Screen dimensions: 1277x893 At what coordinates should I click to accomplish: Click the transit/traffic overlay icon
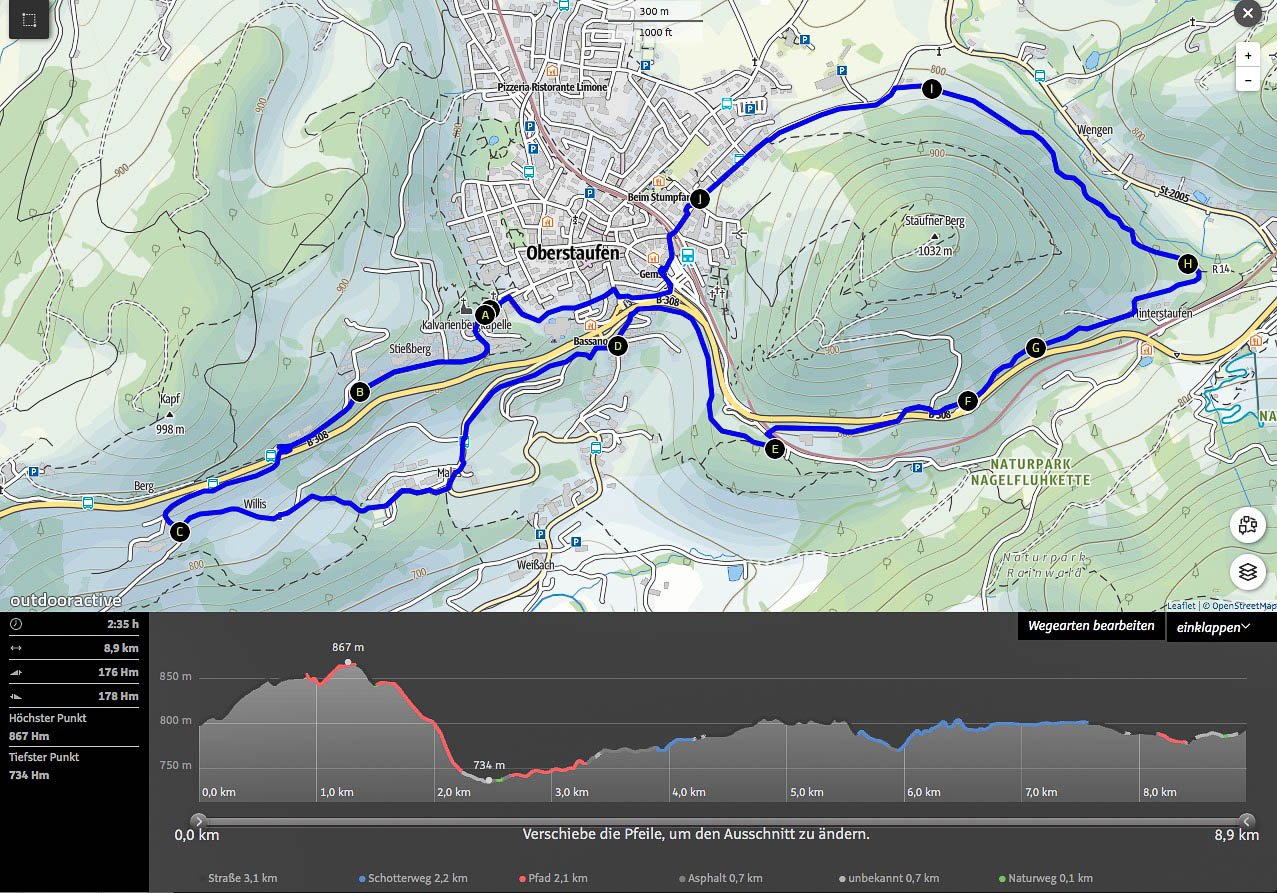(1246, 525)
